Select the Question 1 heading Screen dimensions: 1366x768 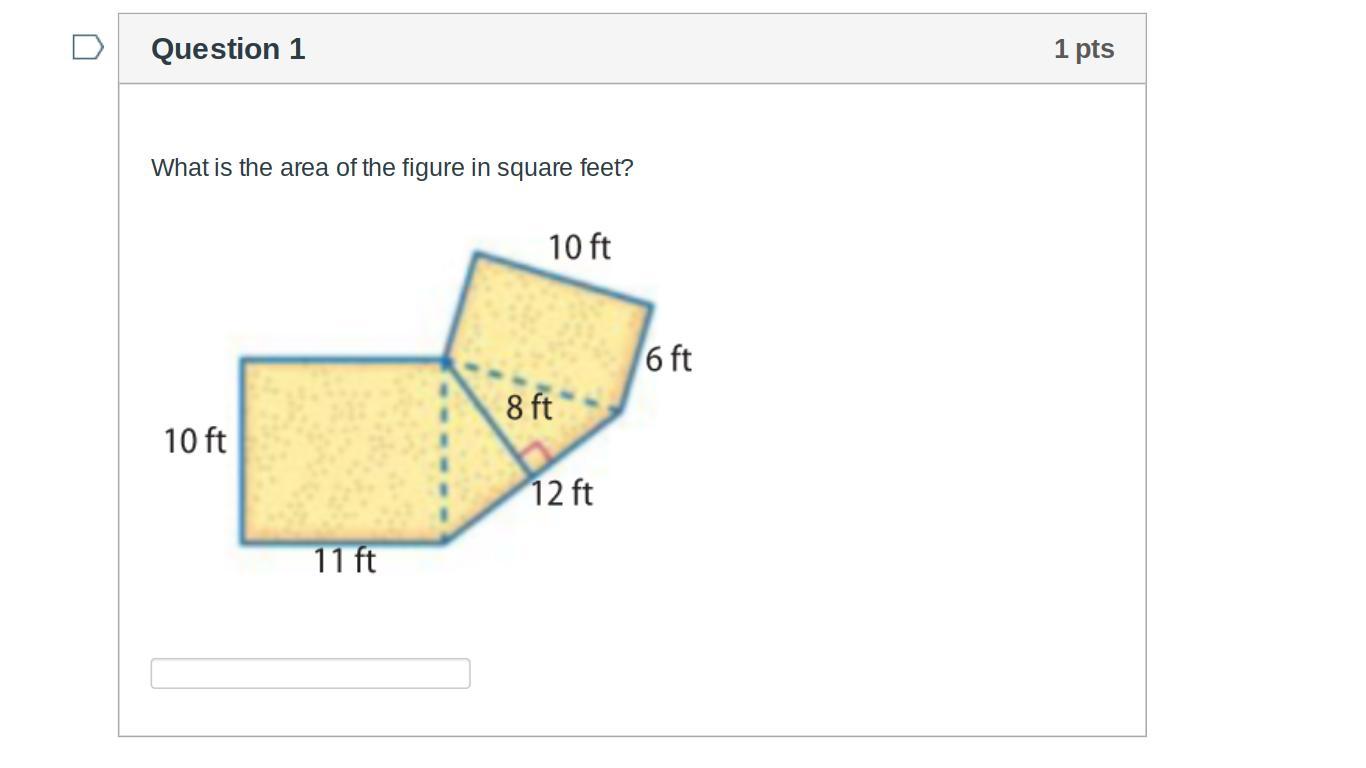click(x=228, y=49)
